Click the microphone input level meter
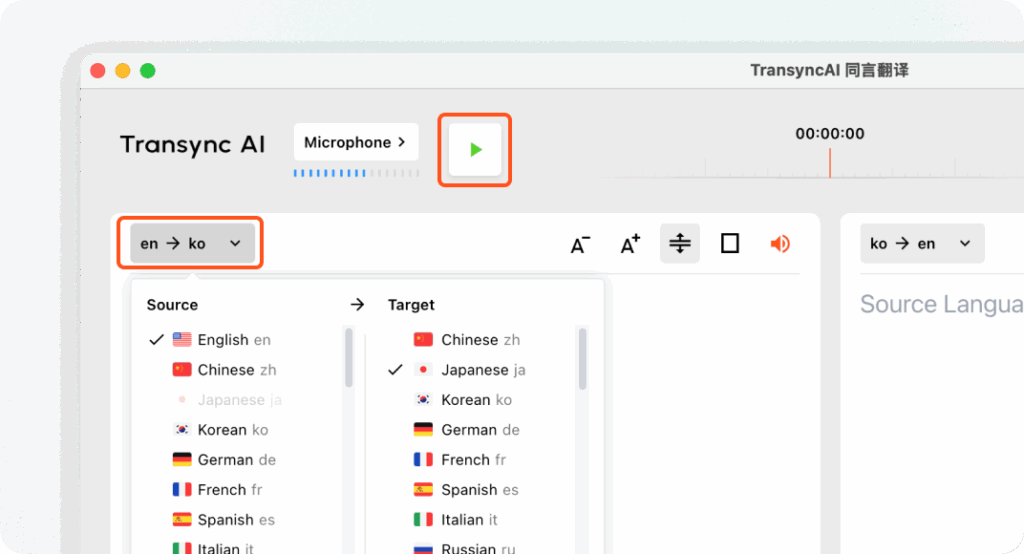The height and width of the screenshot is (554, 1024). pyautogui.click(x=356, y=173)
